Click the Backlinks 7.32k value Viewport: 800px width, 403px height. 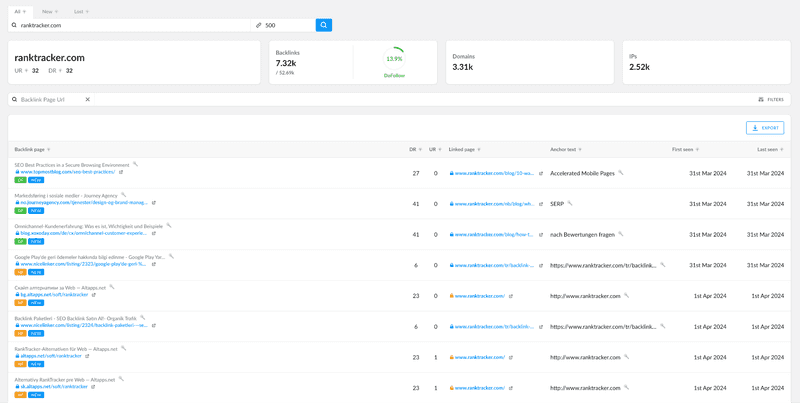click(x=285, y=64)
